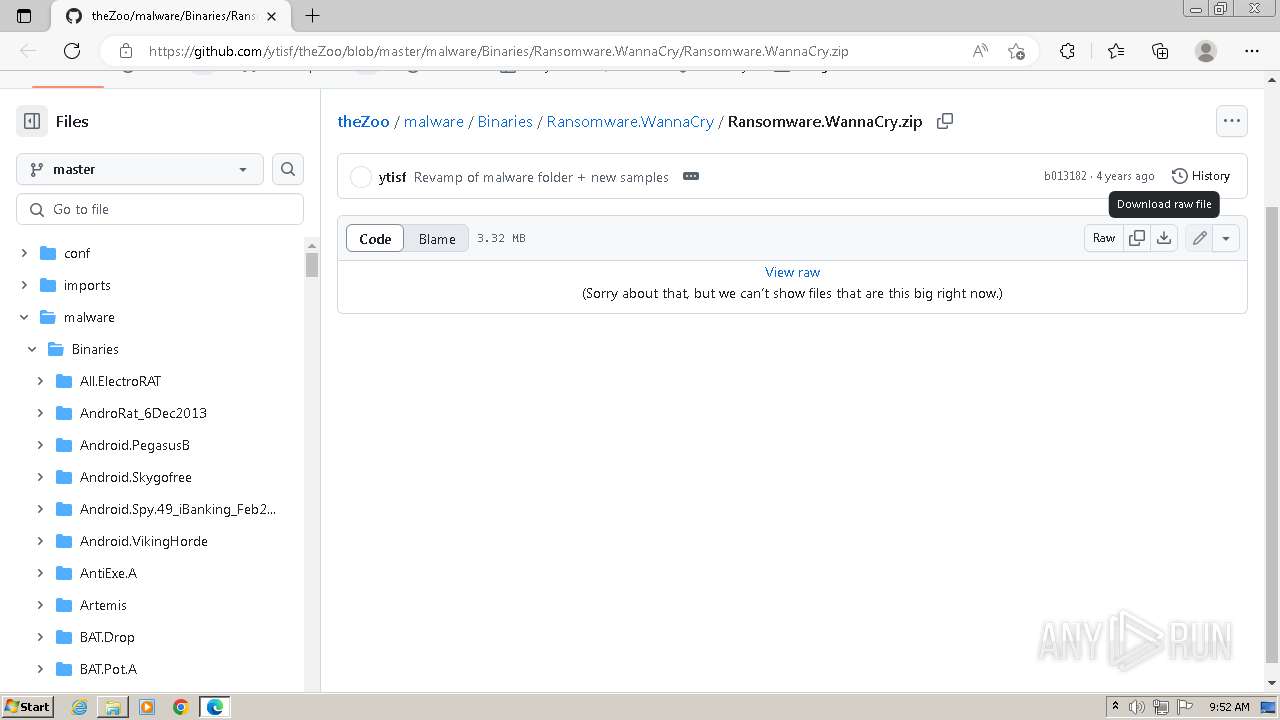Open browser Extensions icon
1280x720 pixels.
[1067, 51]
